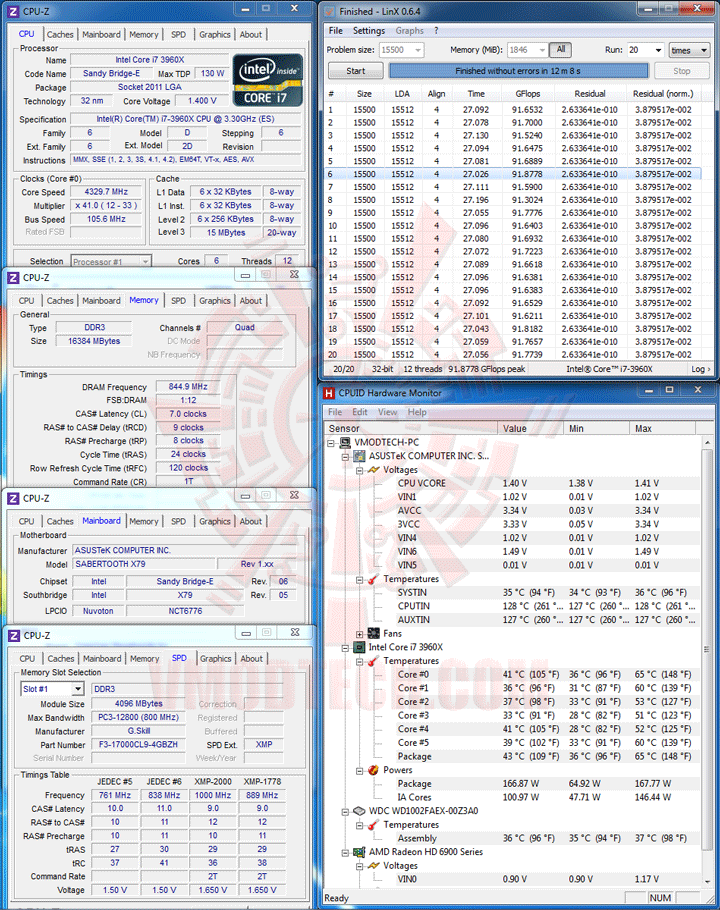
Task: Click the AMD Radeon HD 6900 graphics card icon
Action: [359, 852]
